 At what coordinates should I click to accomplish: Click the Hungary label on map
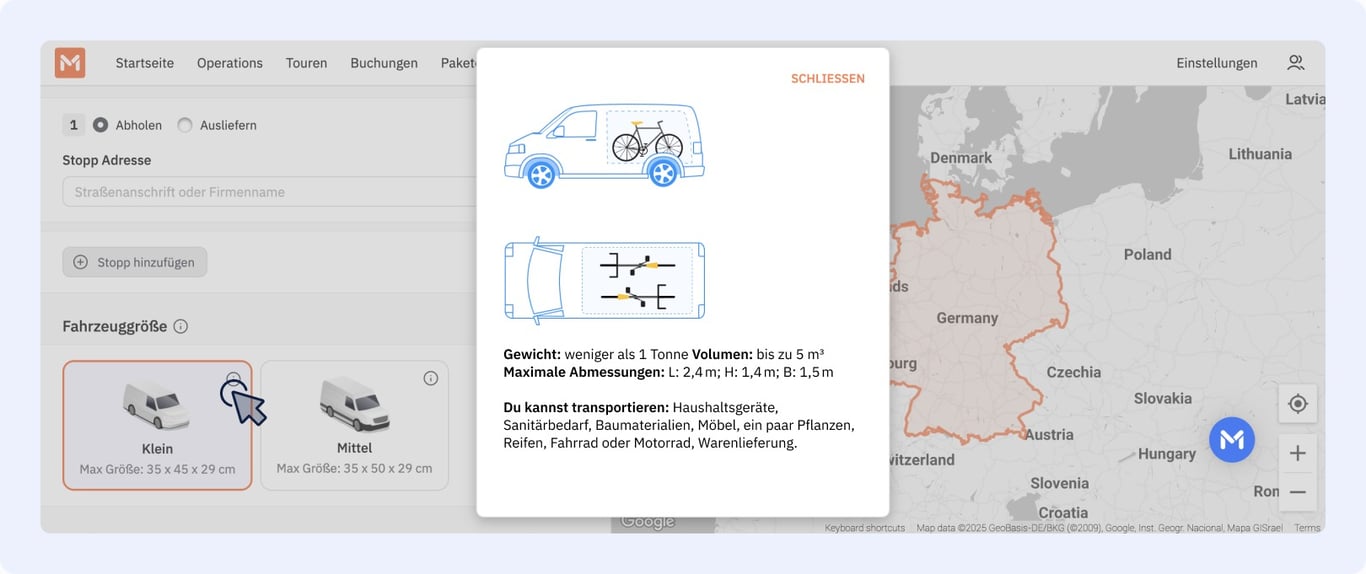[1167, 454]
